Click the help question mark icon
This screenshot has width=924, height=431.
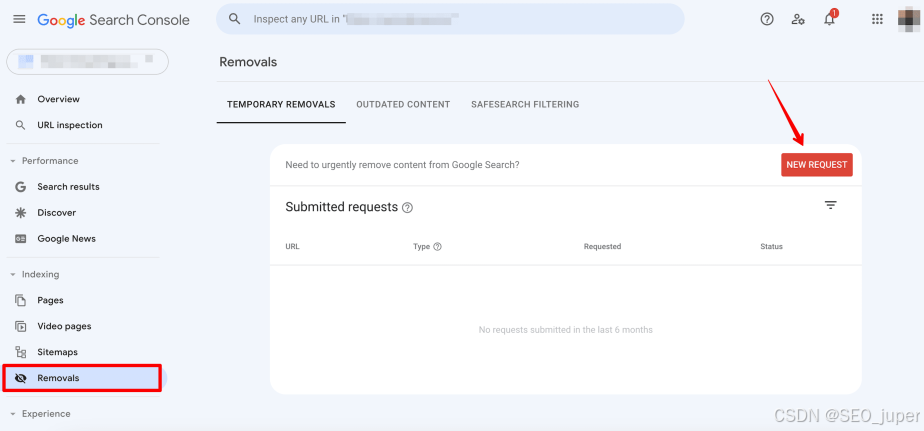[x=767, y=19]
